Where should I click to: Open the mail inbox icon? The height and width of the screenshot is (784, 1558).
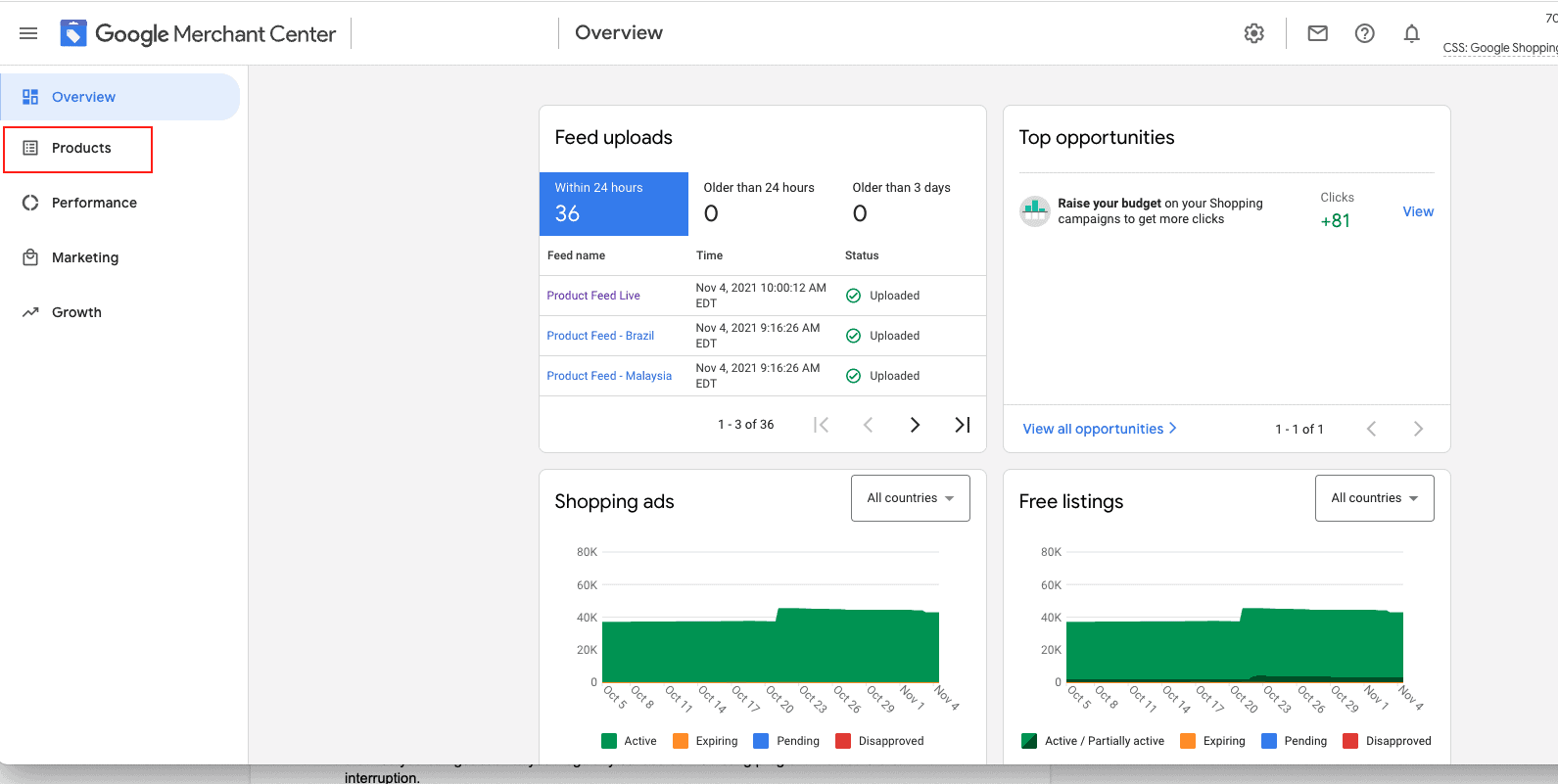point(1318,33)
